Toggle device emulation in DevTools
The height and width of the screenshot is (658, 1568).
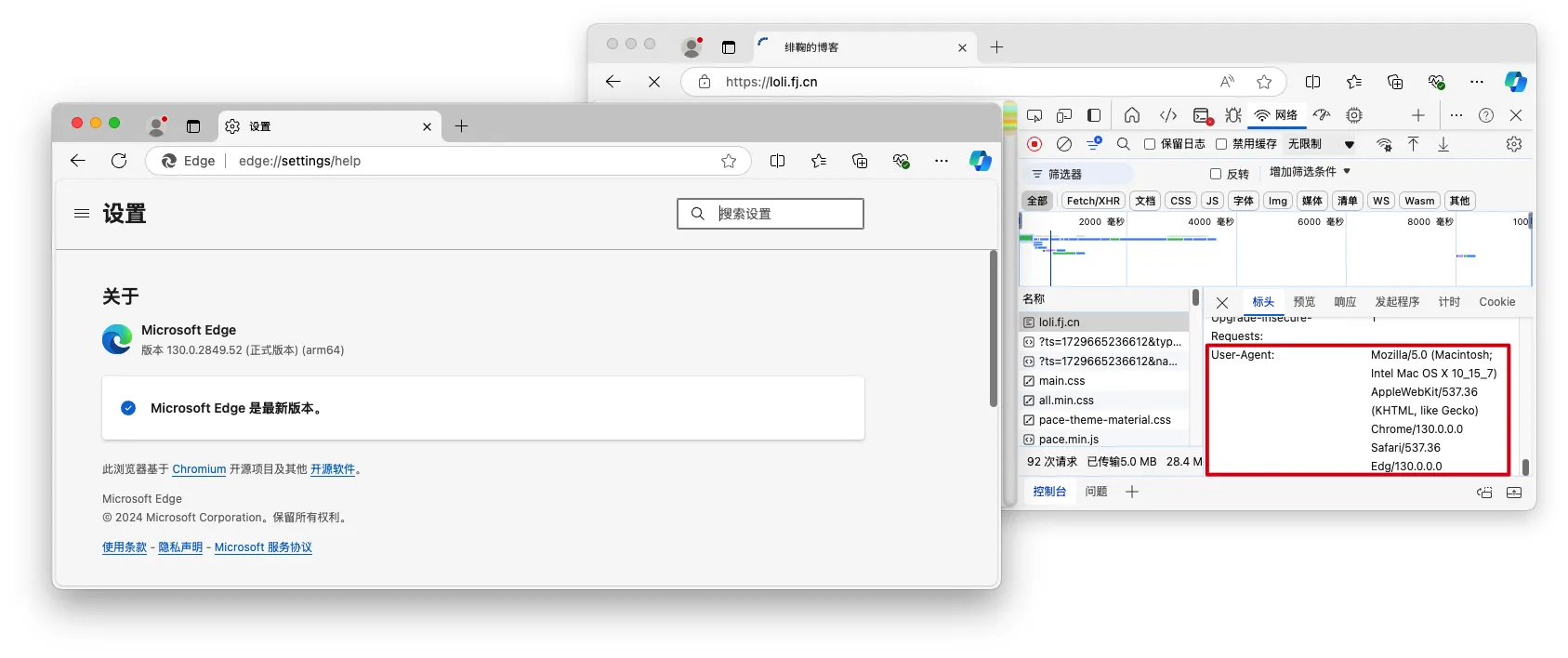tap(1064, 115)
